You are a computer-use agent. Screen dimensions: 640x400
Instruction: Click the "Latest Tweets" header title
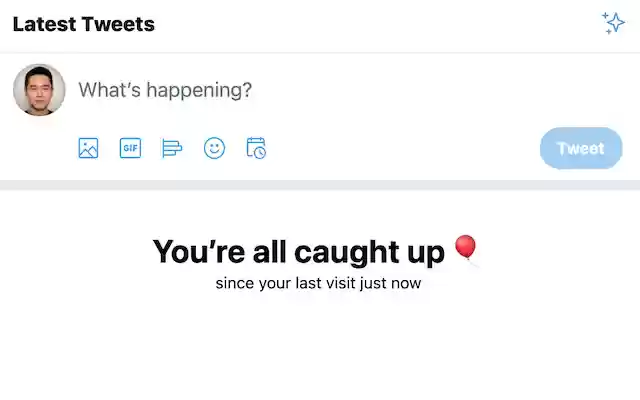click(x=83, y=24)
